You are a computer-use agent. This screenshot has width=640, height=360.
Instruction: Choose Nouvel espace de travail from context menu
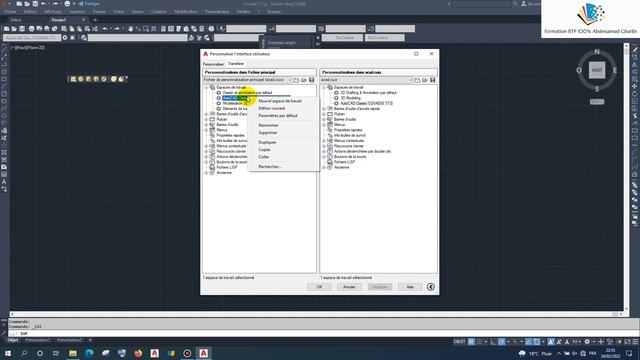280,101
